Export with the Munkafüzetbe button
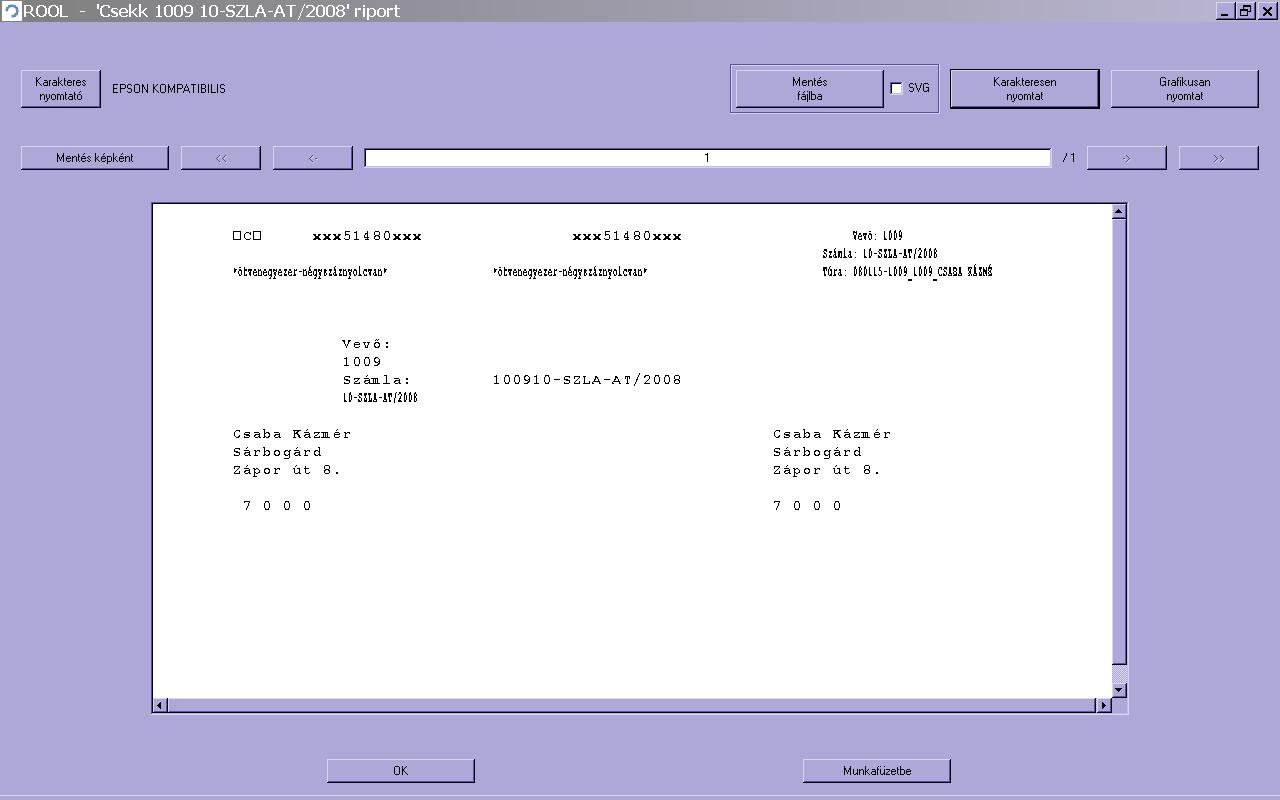The width and height of the screenshot is (1280, 800). click(876, 770)
